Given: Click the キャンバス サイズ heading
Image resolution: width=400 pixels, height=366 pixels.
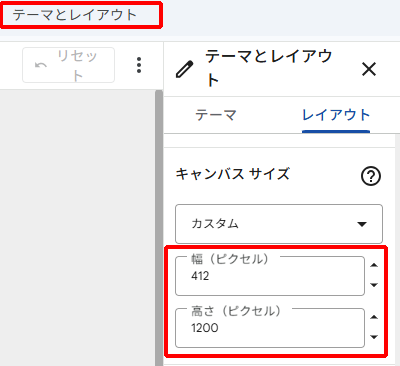Looking at the screenshot, I should click(x=233, y=174).
